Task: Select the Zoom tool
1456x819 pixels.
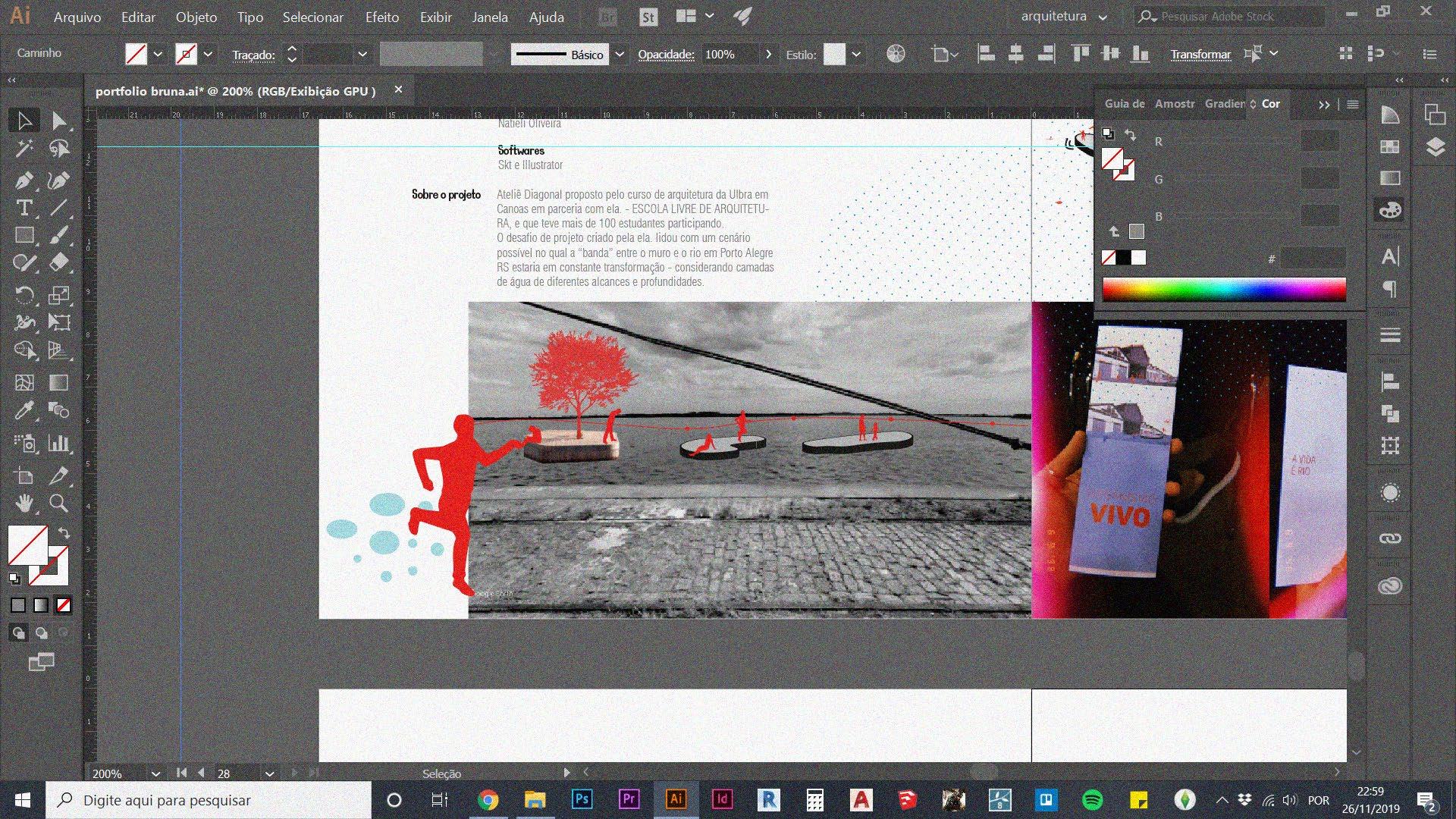Action: click(58, 502)
